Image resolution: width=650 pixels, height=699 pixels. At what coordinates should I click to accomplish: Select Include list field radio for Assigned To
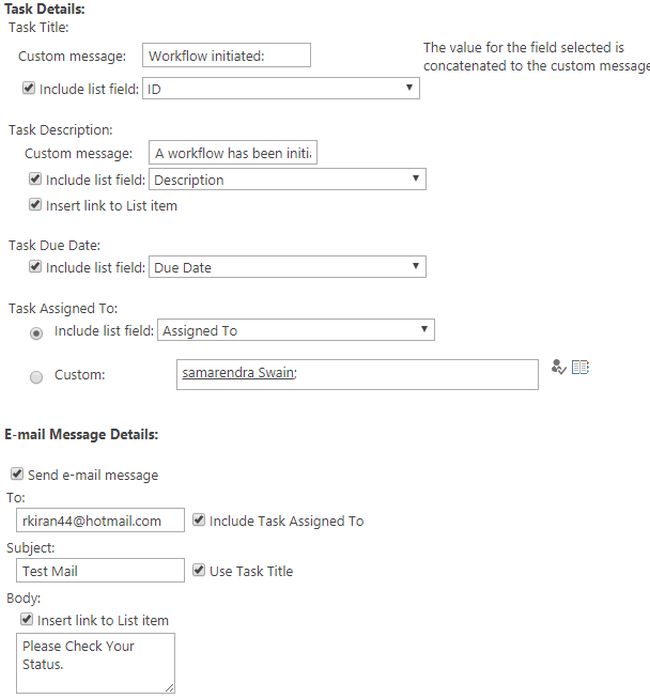tap(37, 331)
